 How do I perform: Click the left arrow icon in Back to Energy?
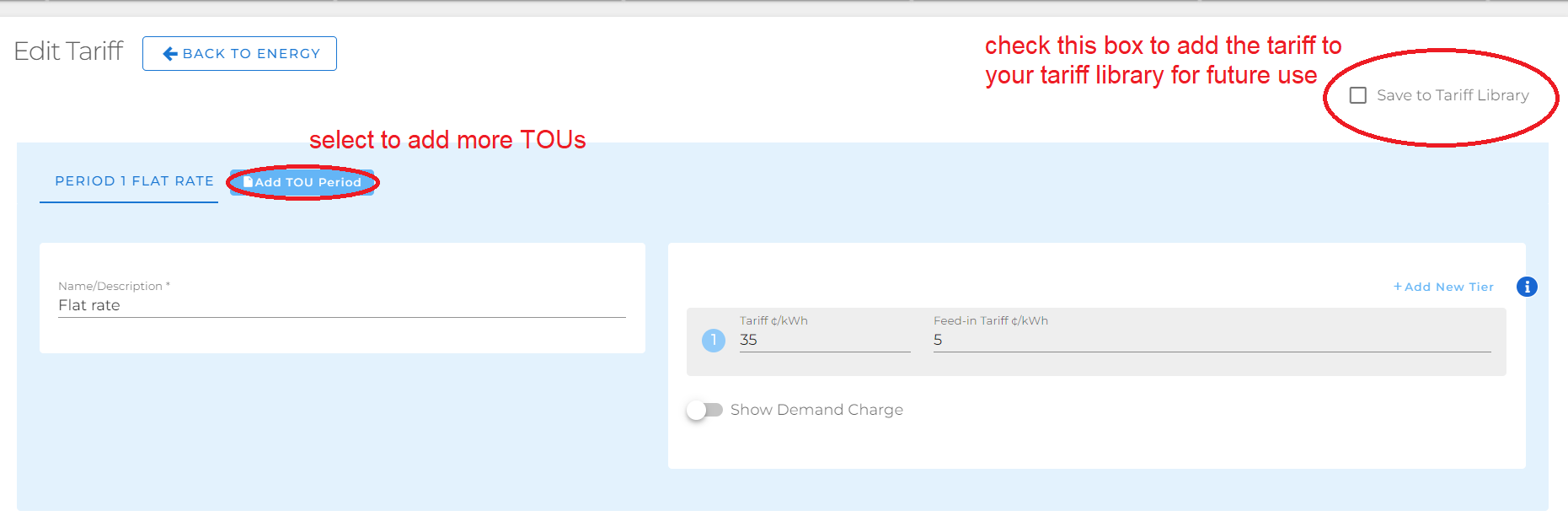click(x=169, y=54)
